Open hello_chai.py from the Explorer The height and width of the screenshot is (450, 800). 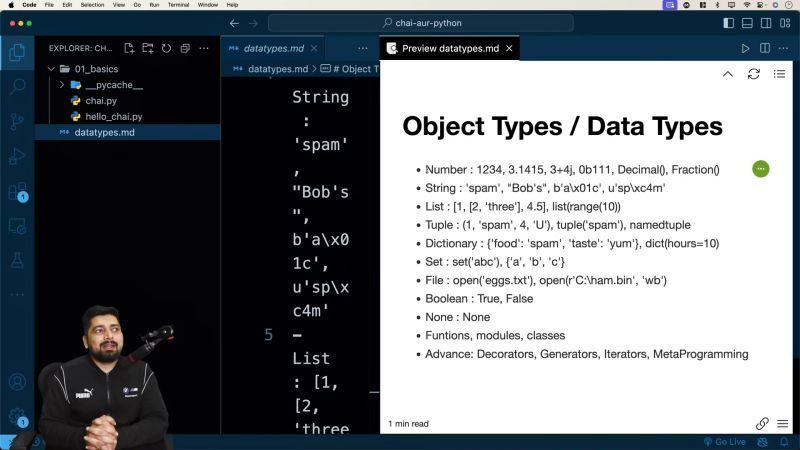pyautogui.click(x=113, y=117)
